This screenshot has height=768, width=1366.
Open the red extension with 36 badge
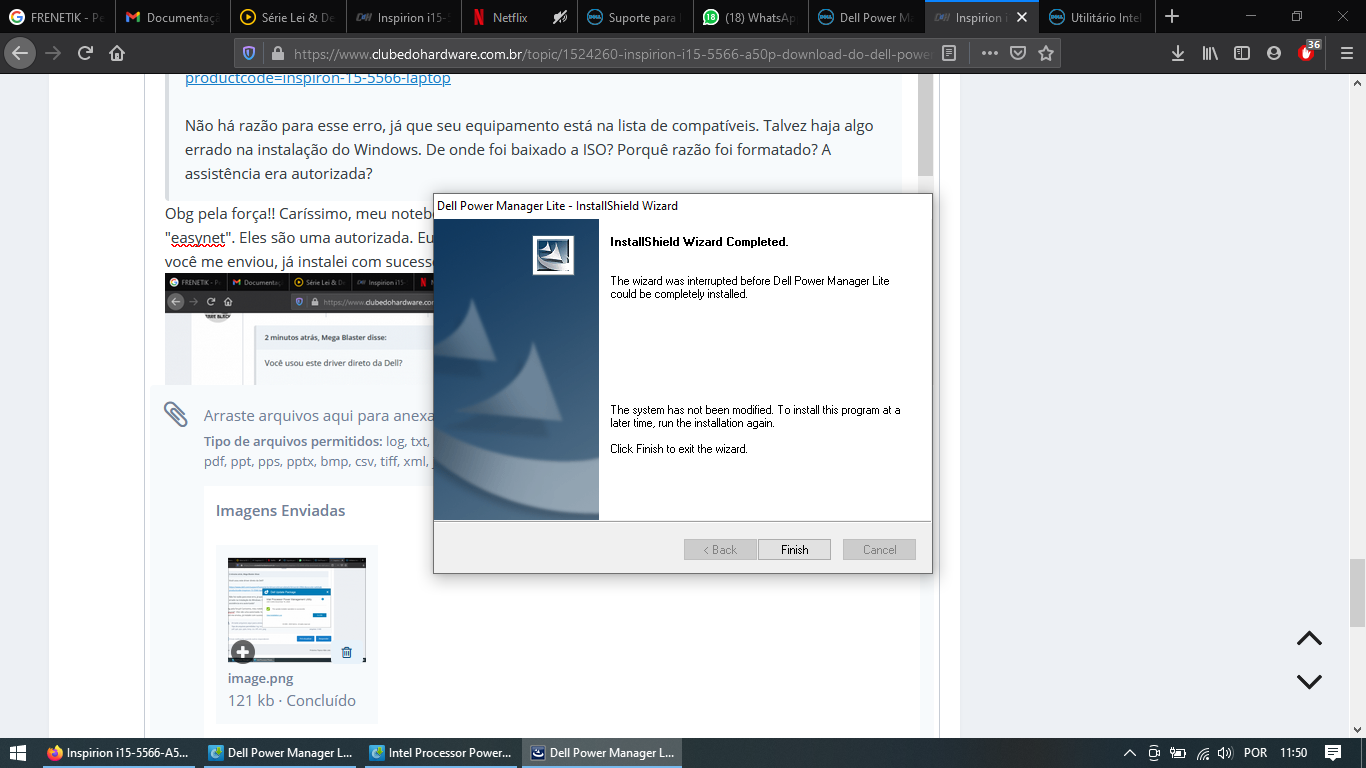1308,51
